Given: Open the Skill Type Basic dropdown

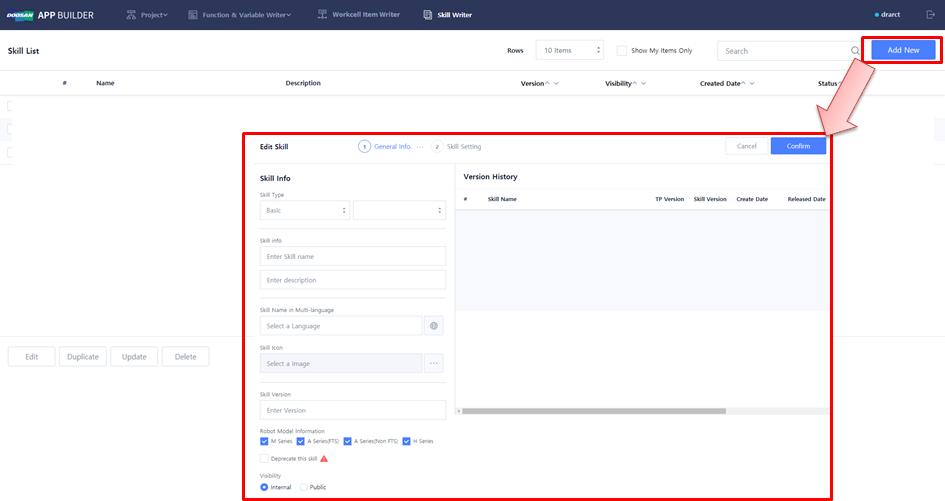Looking at the screenshot, I should [304, 211].
